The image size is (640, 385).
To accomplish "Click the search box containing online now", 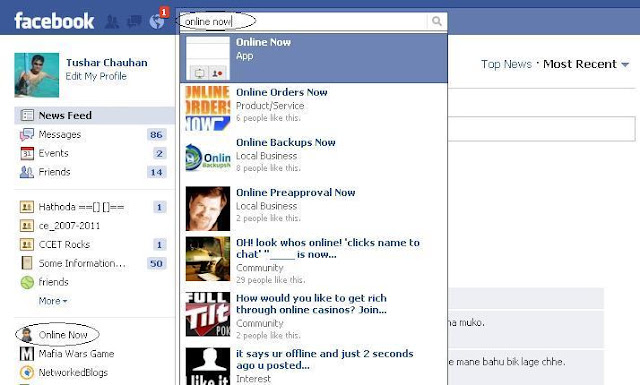I will pos(304,21).
